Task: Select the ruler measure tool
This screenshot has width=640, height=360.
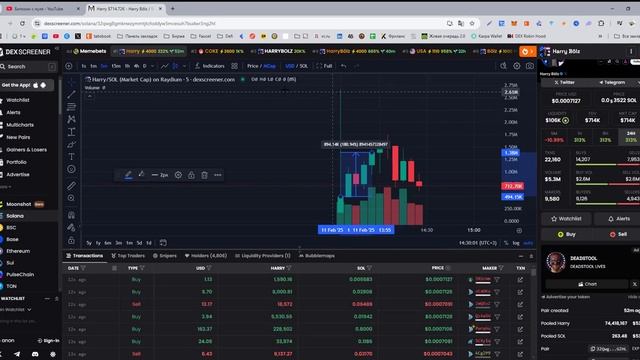Action: pyautogui.click(x=71, y=186)
